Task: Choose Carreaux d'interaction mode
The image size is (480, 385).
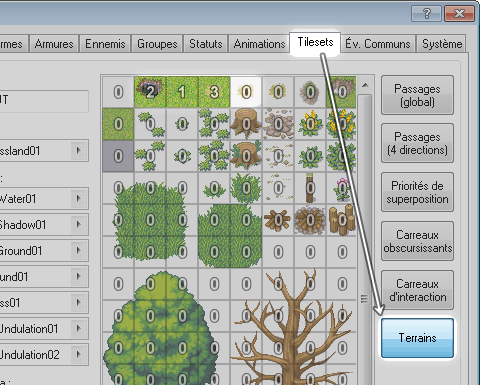Action: pyautogui.click(x=417, y=290)
